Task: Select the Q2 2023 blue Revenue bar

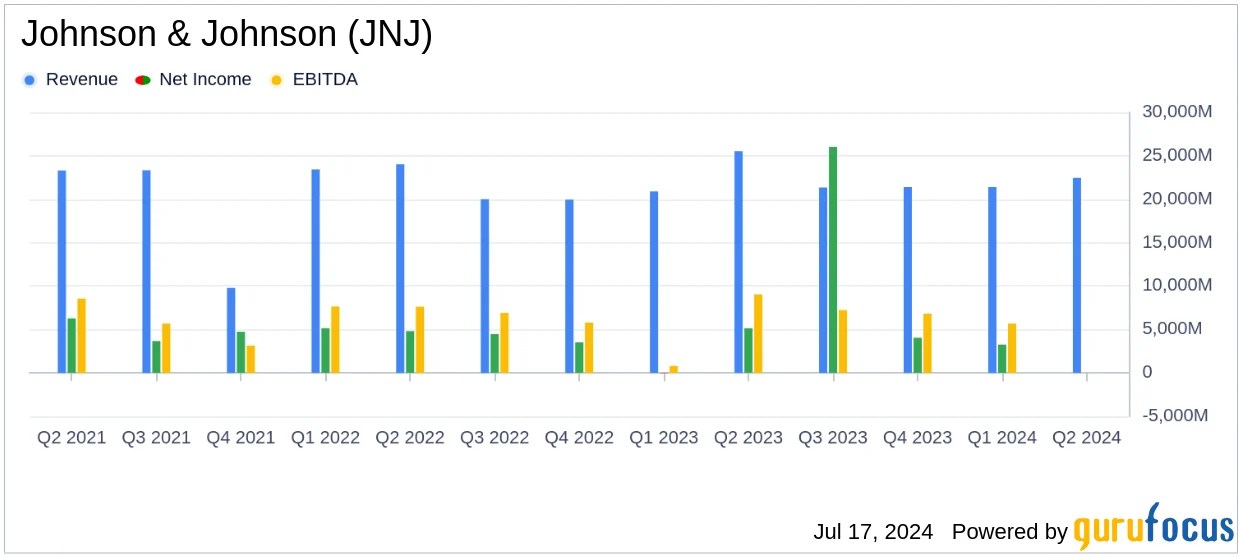Action: (x=738, y=262)
